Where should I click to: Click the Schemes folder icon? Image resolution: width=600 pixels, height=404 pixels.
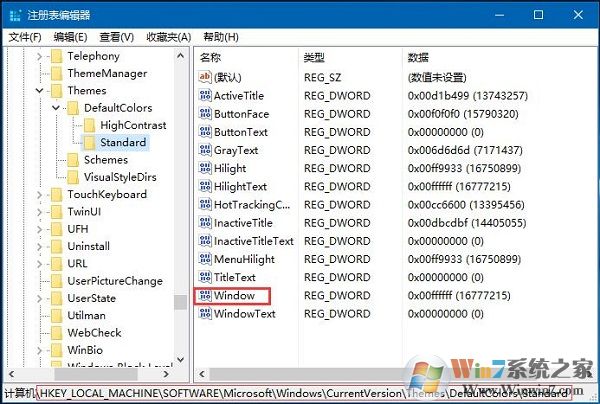tap(73, 160)
